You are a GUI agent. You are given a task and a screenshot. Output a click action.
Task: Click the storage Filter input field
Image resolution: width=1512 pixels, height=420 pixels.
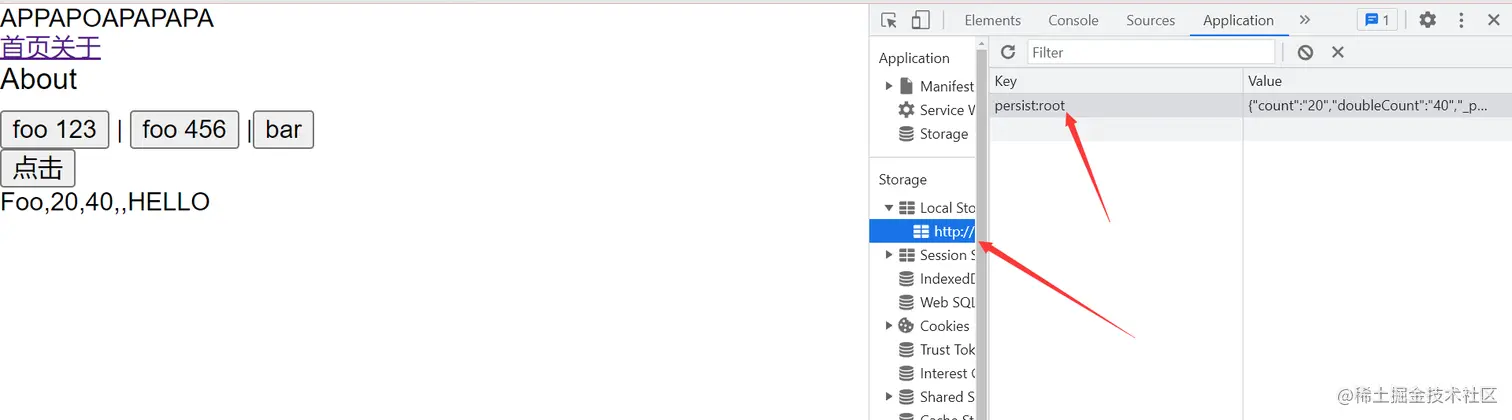[x=1151, y=52]
